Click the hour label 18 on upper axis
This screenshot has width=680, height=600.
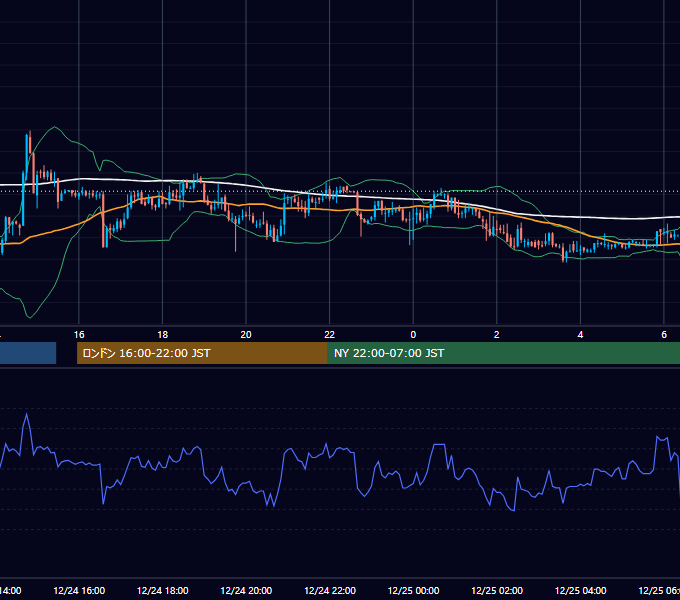tap(163, 335)
